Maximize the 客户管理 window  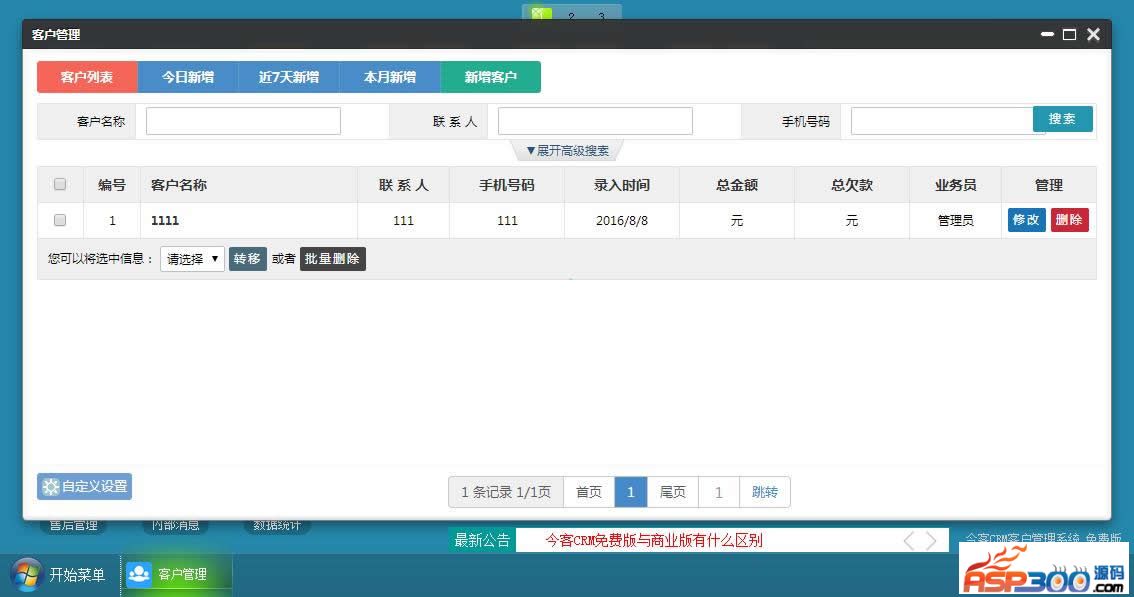click(1069, 34)
